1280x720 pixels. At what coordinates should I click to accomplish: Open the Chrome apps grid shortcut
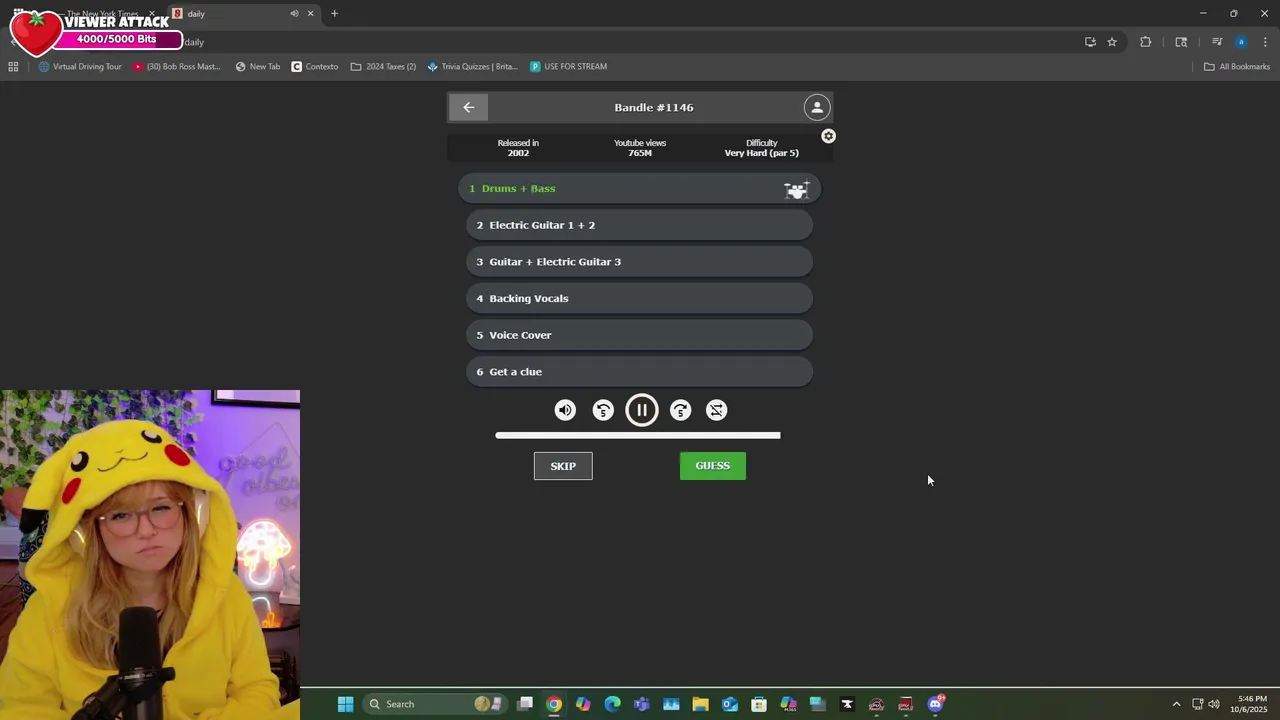point(13,67)
